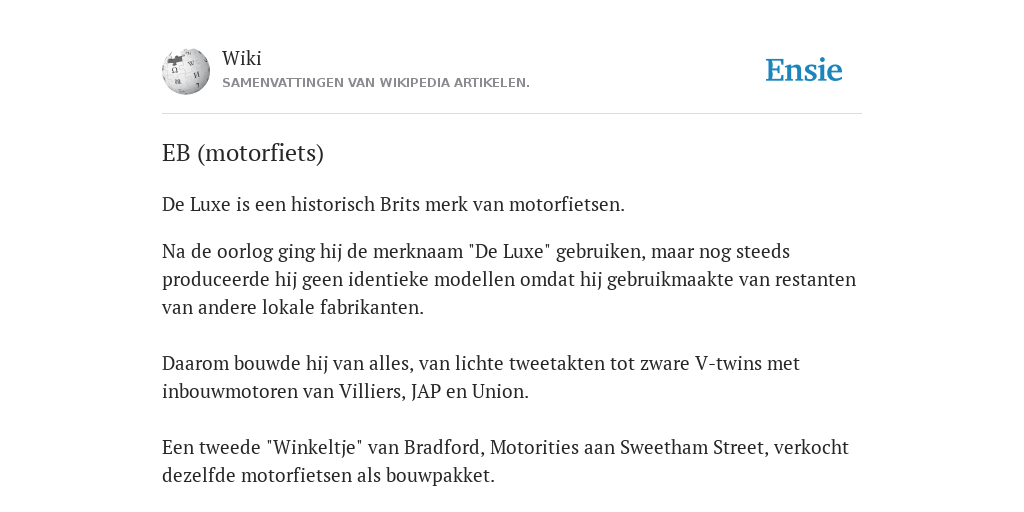
Task: Click the word V-twins in the text
Action: click(728, 364)
